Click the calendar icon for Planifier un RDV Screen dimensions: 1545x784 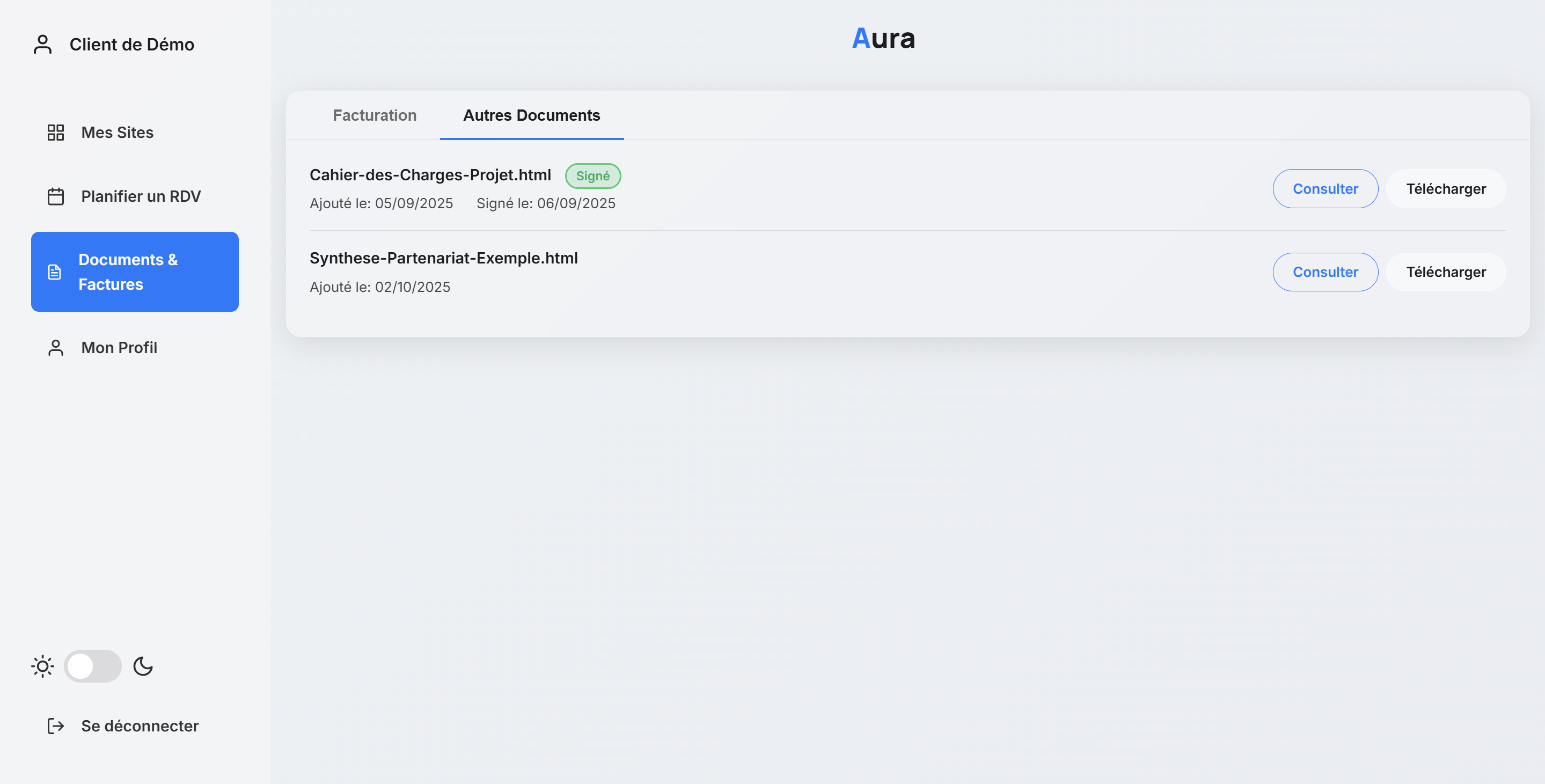56,196
